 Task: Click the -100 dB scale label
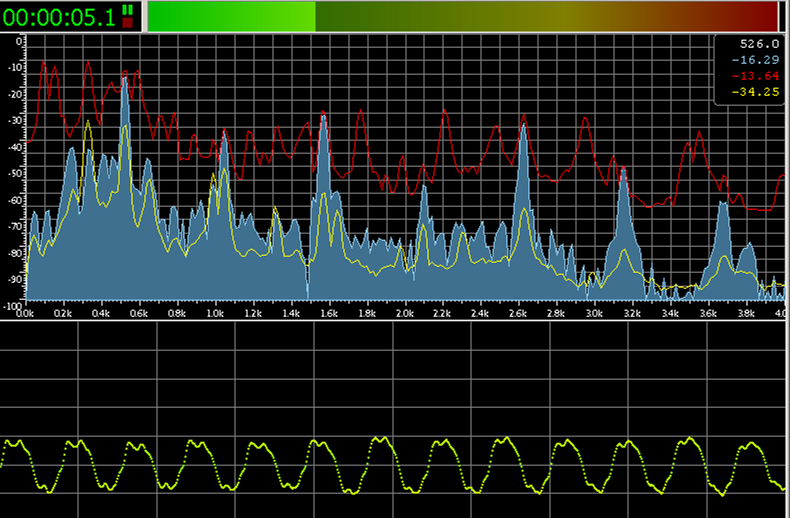point(14,306)
